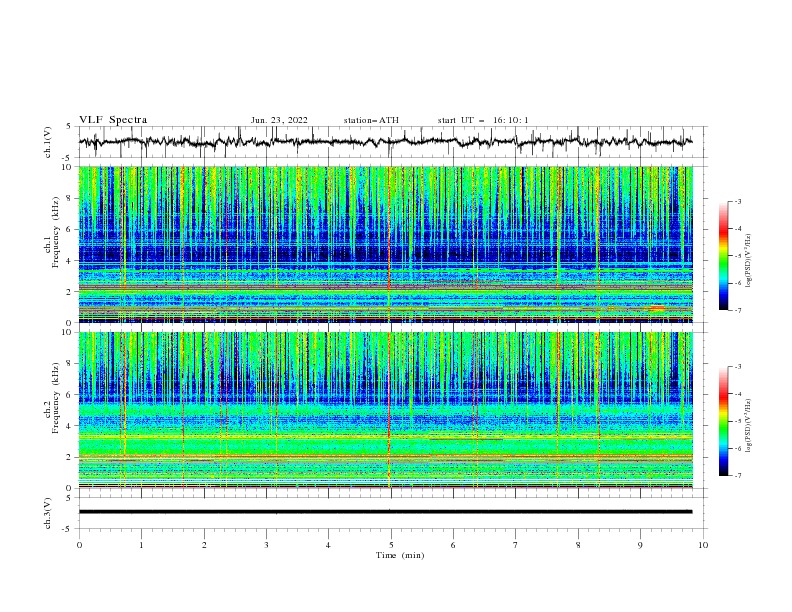Click the "-5" label on ch.2 color bar
The image size is (792, 612).
[x=738, y=421]
